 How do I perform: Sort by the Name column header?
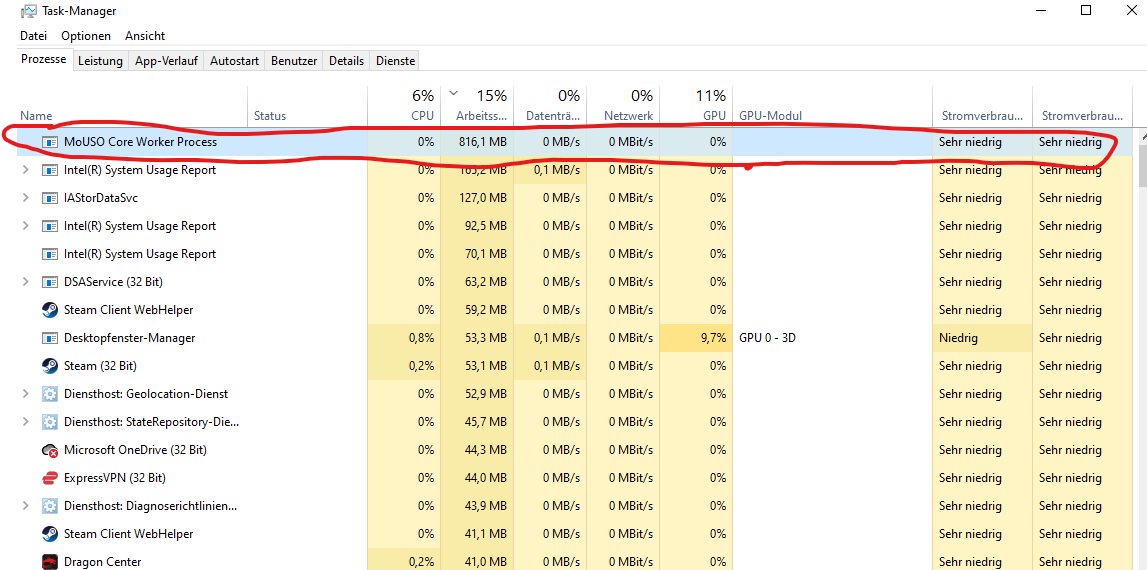(132, 105)
